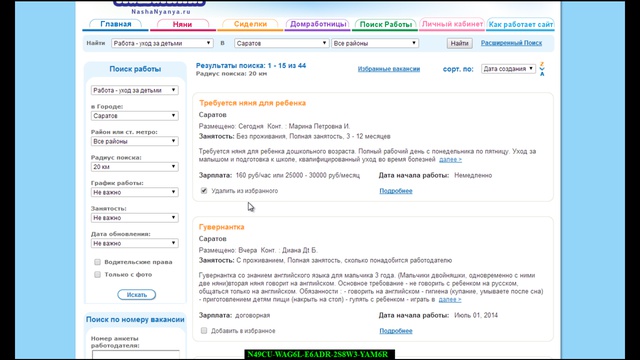Open Расширенный Поиск link

[511, 43]
